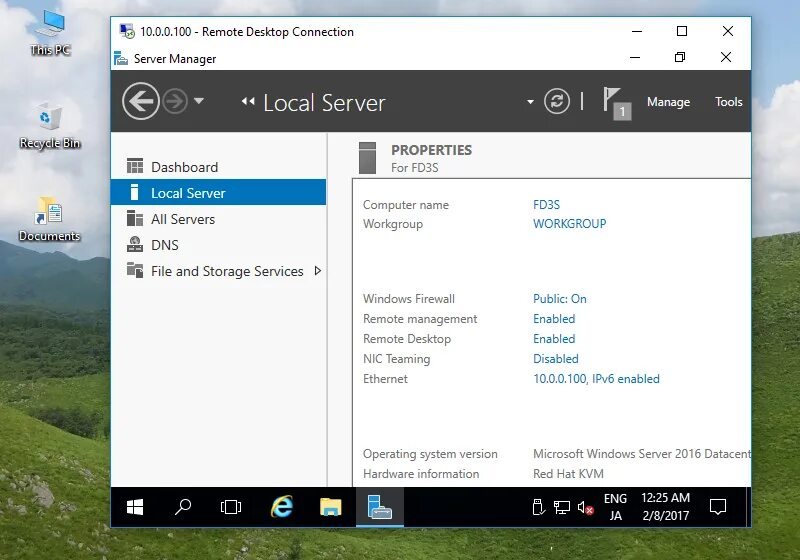Minimize the Server Manager window

pyautogui.click(x=635, y=57)
